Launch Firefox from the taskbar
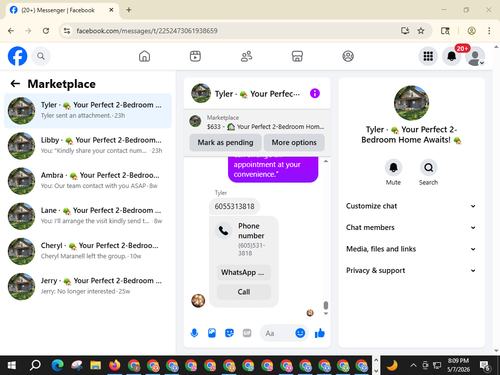This screenshot has width=500, height=375. pyautogui.click(x=114, y=365)
